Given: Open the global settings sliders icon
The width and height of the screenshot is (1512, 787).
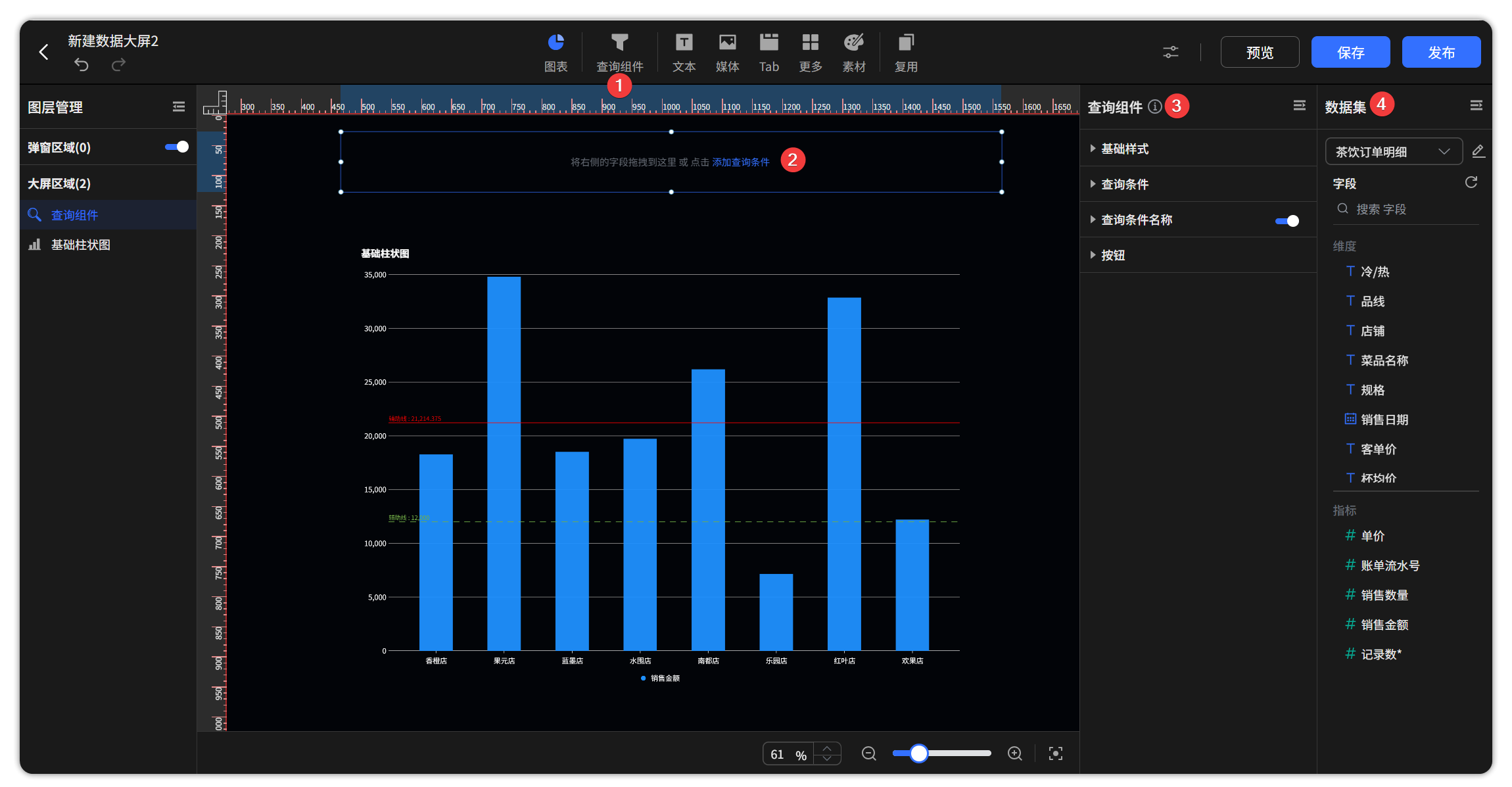Looking at the screenshot, I should pos(1171,52).
